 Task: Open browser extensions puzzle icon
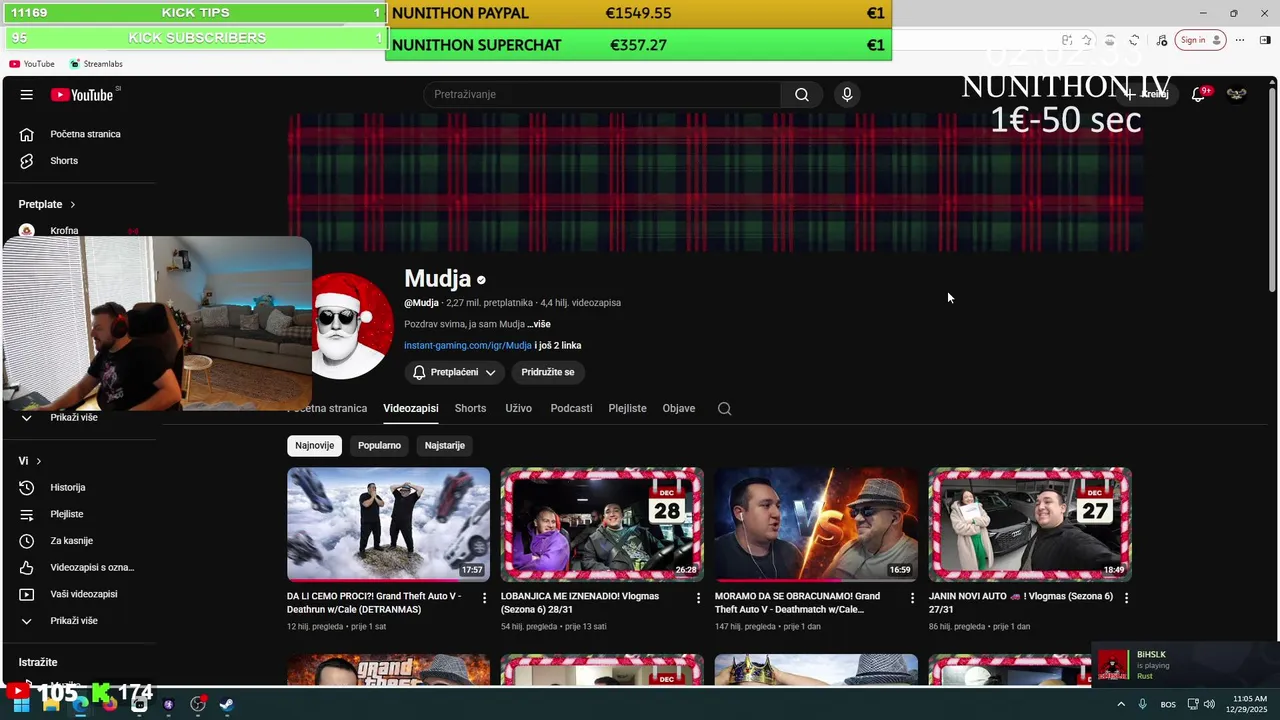click(x=1134, y=40)
